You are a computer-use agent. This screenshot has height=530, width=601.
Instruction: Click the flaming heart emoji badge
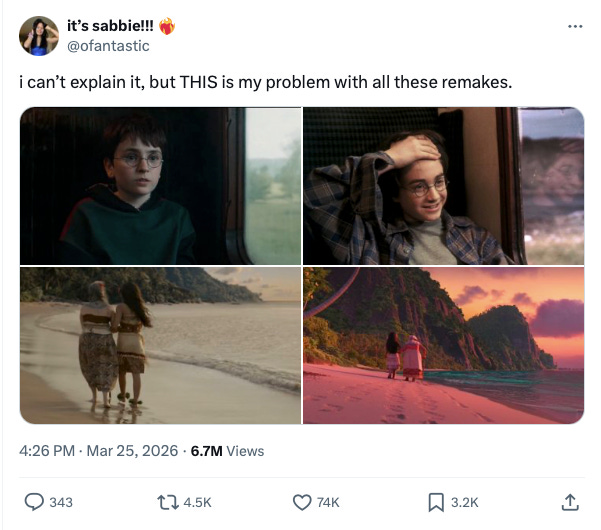[x=167, y=26]
